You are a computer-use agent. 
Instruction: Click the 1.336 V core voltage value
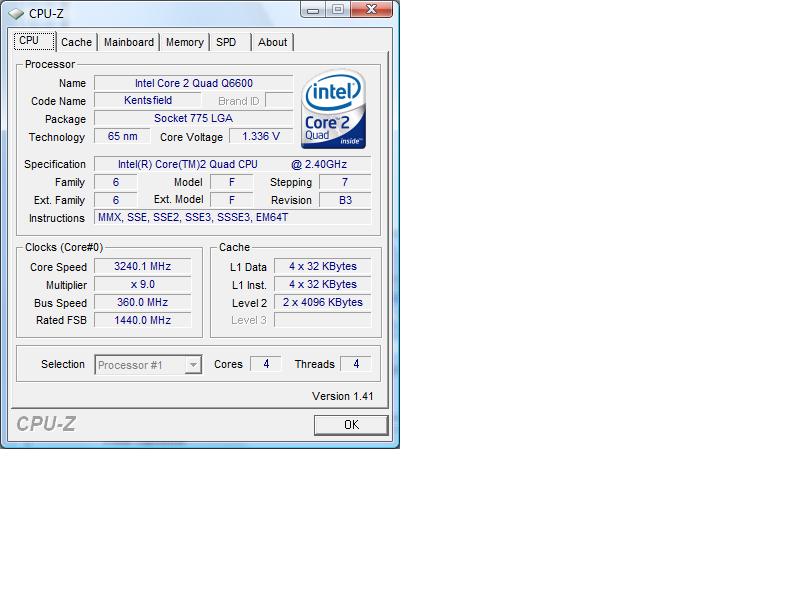[x=261, y=136]
